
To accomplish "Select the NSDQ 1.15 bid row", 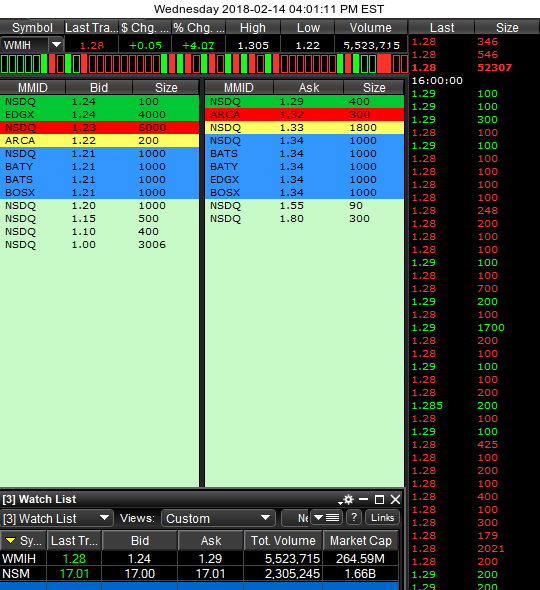I will 99,218.
